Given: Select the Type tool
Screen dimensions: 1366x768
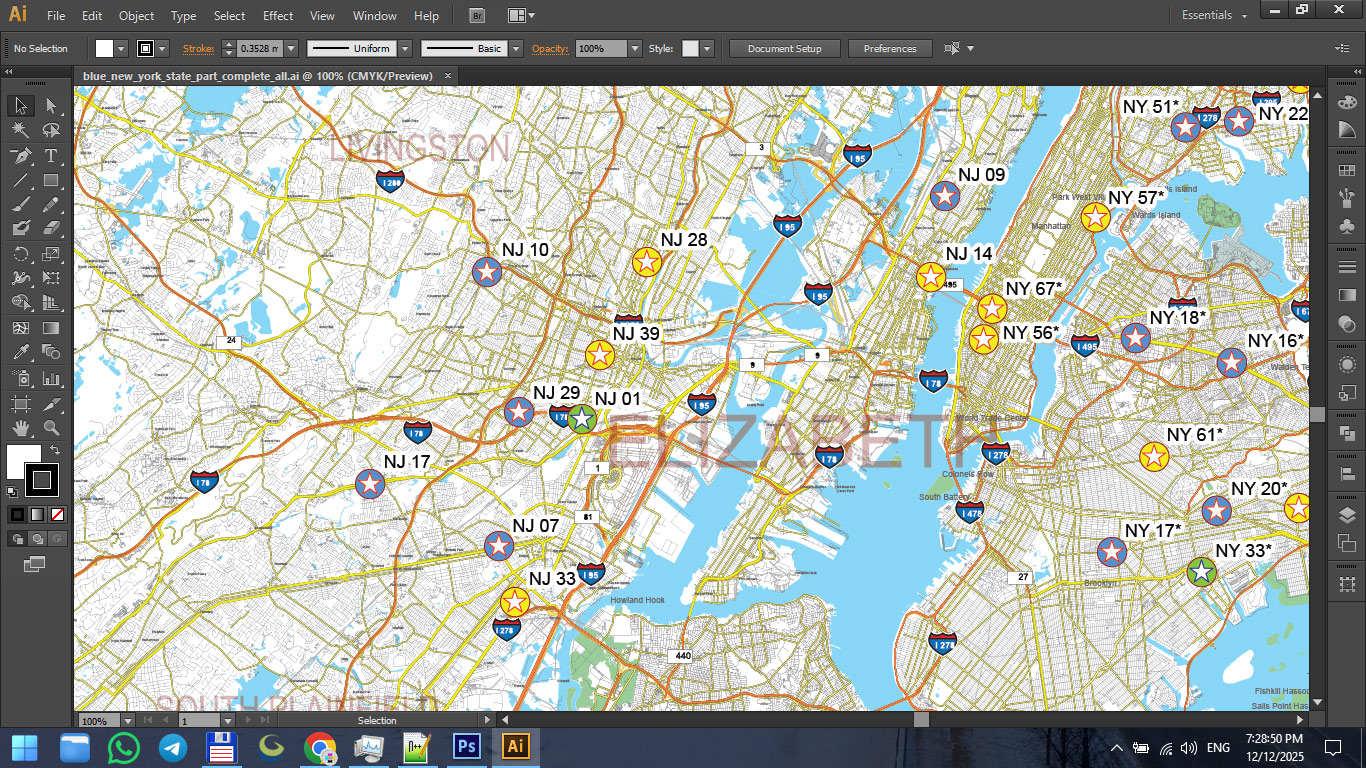Looking at the screenshot, I should point(50,155).
